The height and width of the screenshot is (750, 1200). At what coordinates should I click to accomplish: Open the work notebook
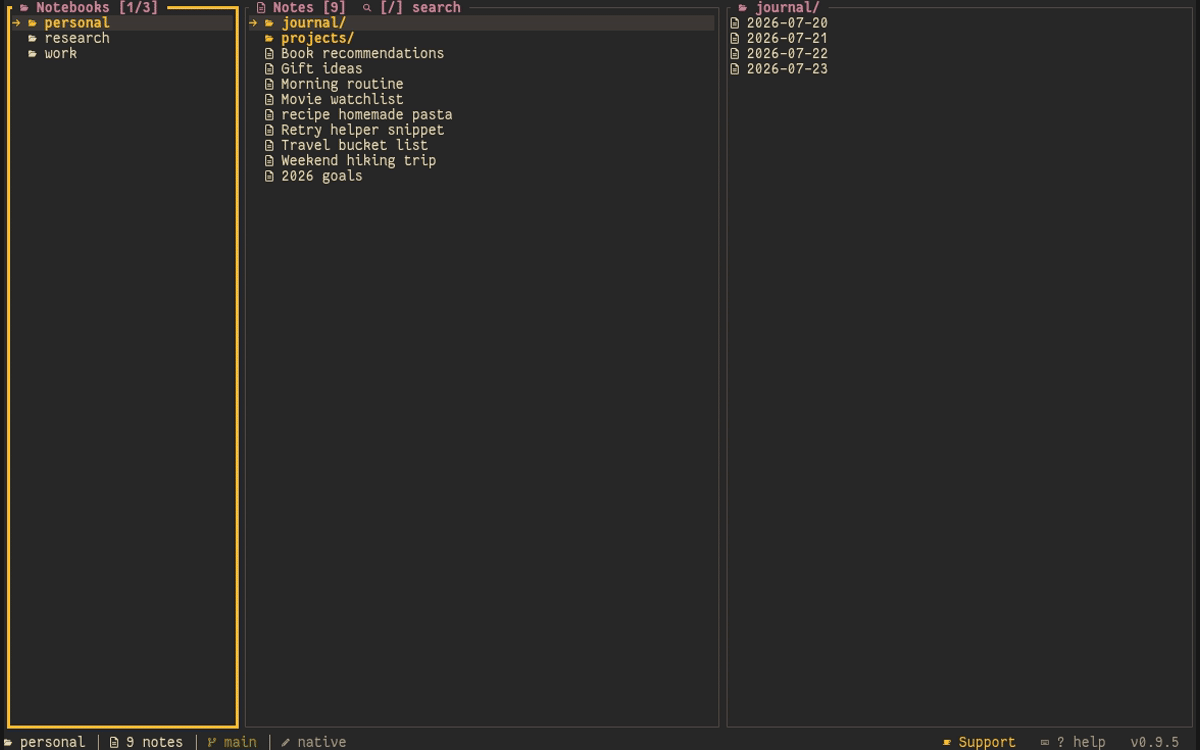coord(60,53)
